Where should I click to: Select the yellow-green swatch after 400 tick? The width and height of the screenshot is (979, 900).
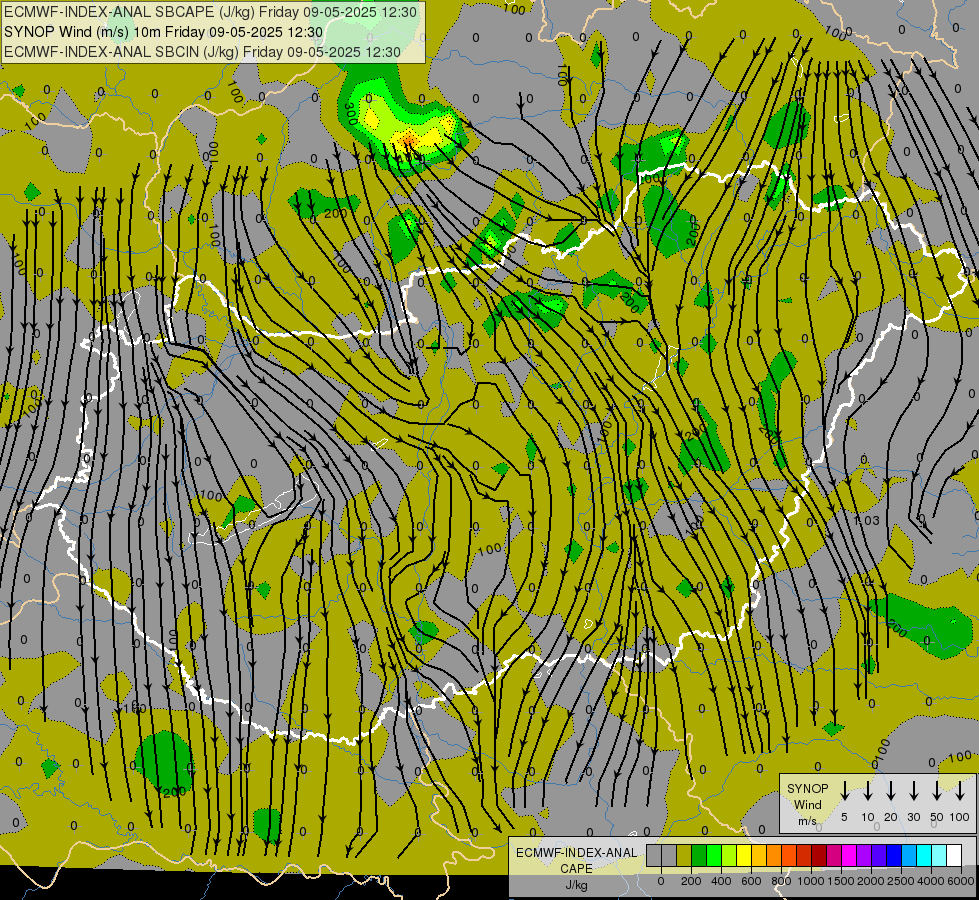point(729,855)
